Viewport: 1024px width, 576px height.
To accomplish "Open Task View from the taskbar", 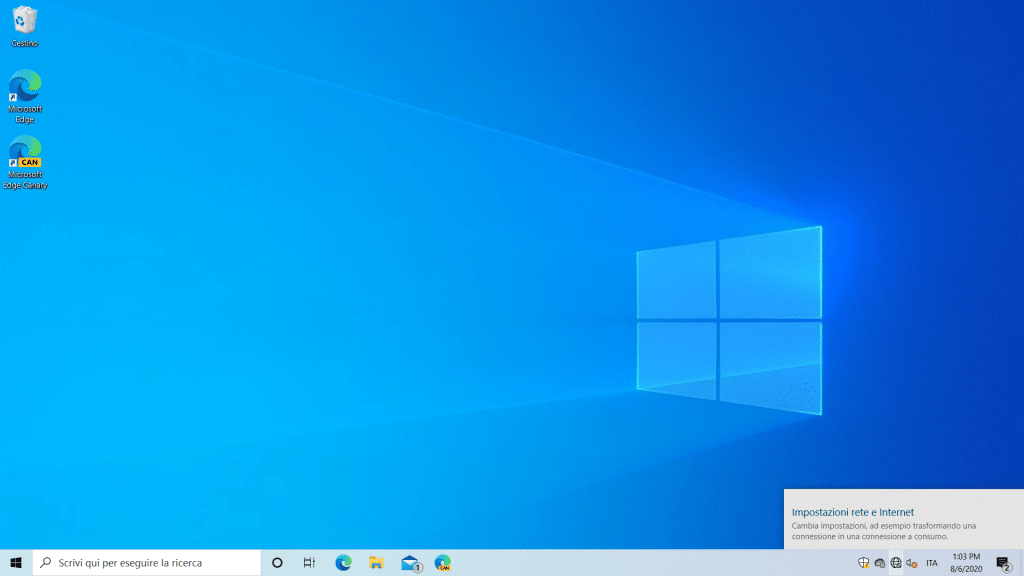I will point(309,563).
